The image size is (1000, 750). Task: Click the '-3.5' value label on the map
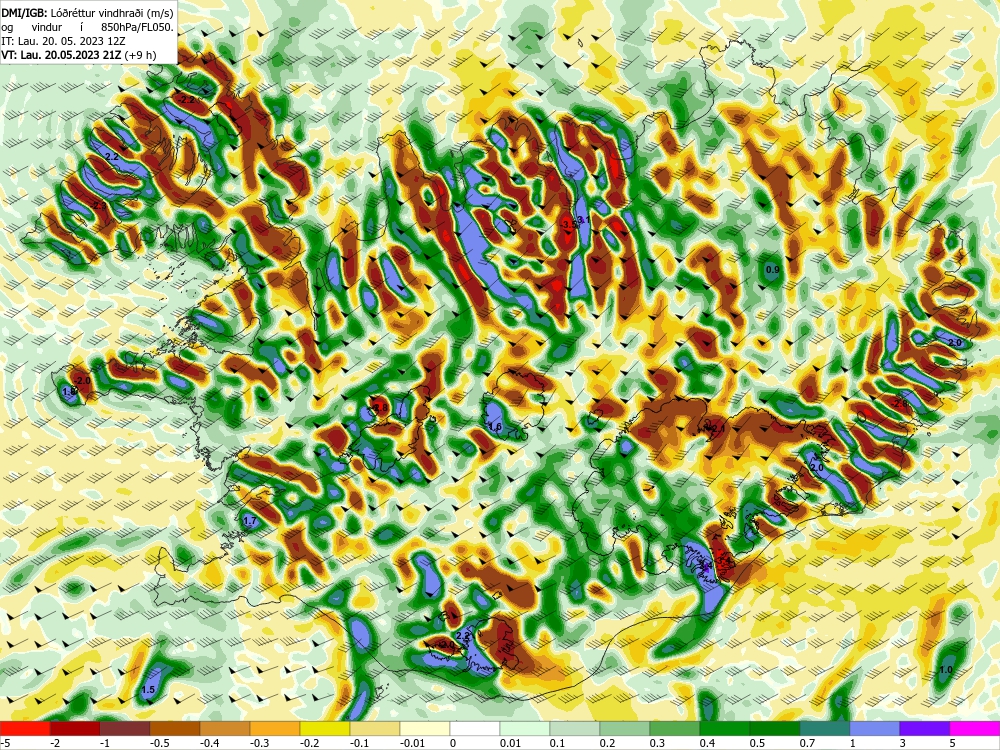pyautogui.click(x=569, y=225)
